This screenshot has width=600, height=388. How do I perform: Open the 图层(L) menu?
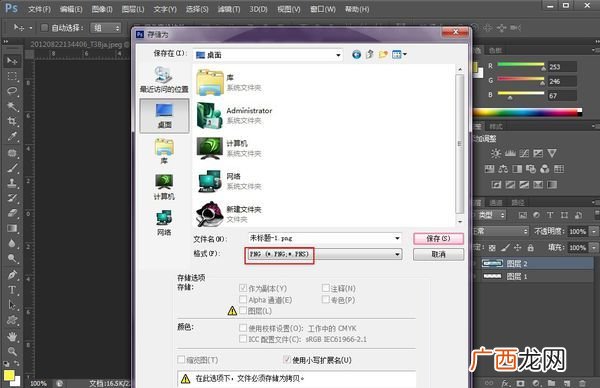click(x=133, y=9)
